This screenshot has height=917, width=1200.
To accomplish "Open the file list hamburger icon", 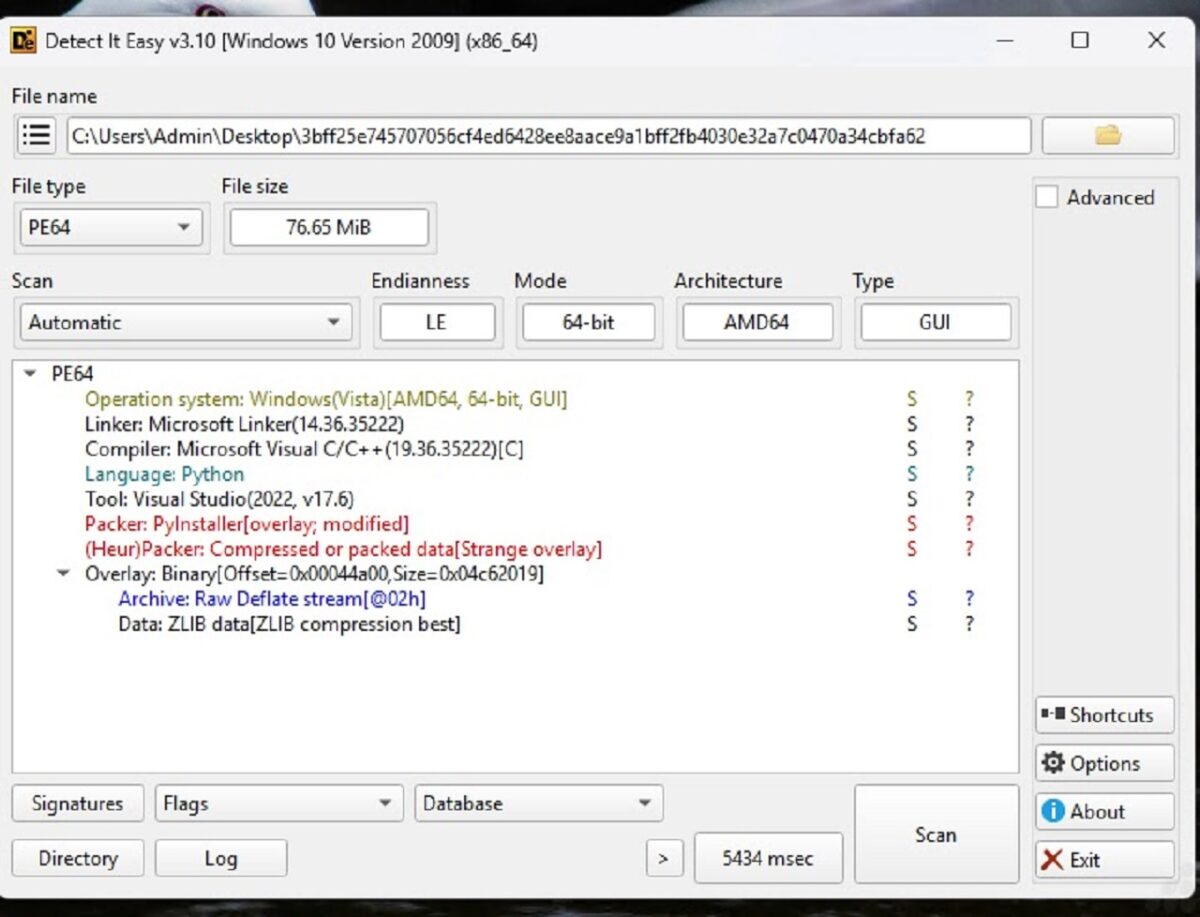I will [37, 136].
